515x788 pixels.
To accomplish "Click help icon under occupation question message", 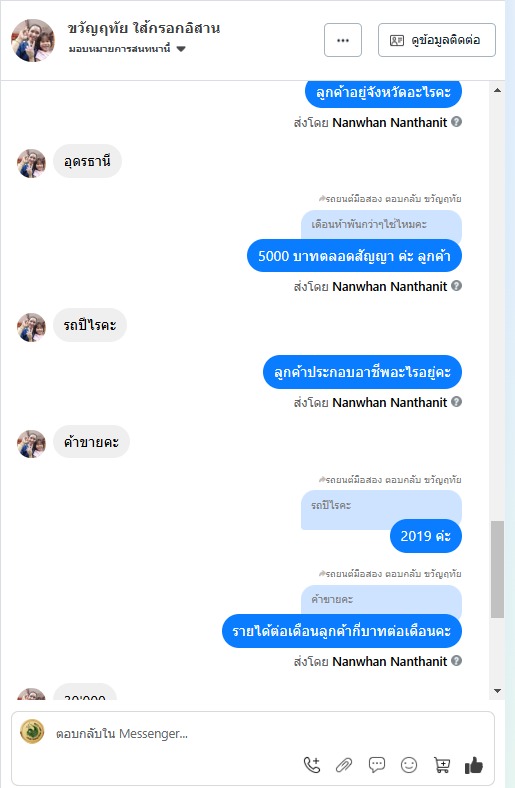I will pos(456,402).
